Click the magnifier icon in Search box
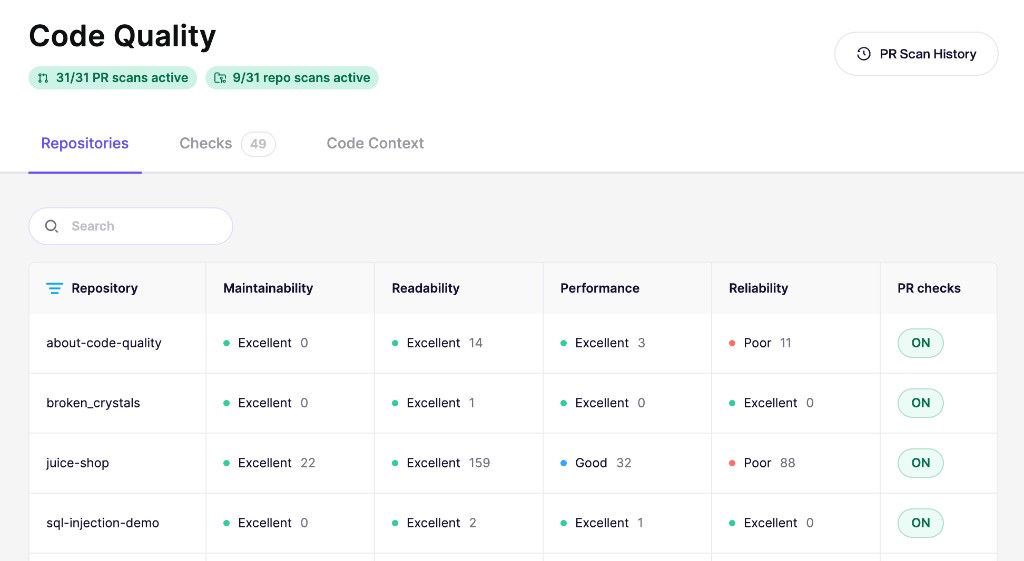The width and height of the screenshot is (1024, 561). point(52,226)
